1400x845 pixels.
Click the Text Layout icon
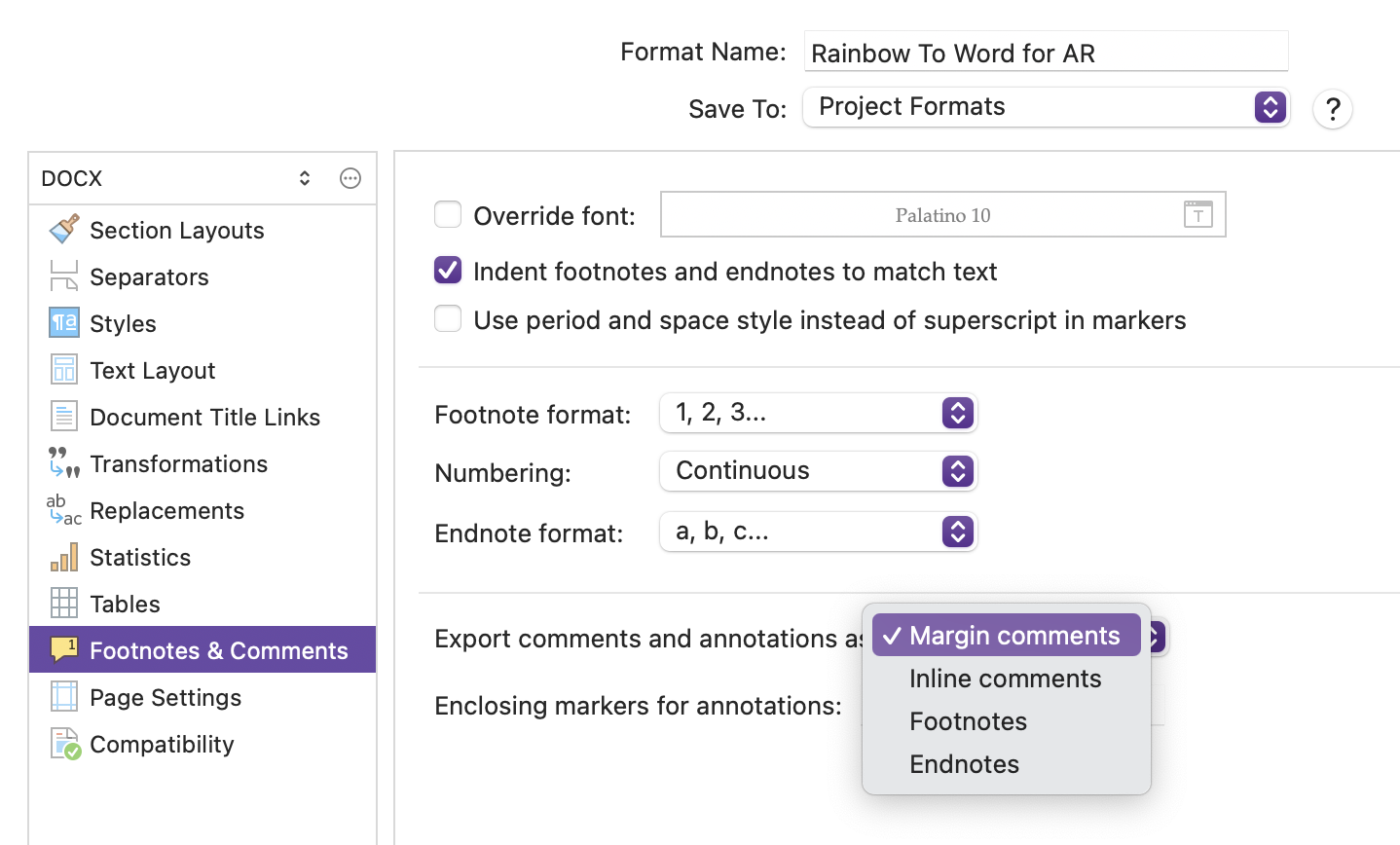coord(64,370)
